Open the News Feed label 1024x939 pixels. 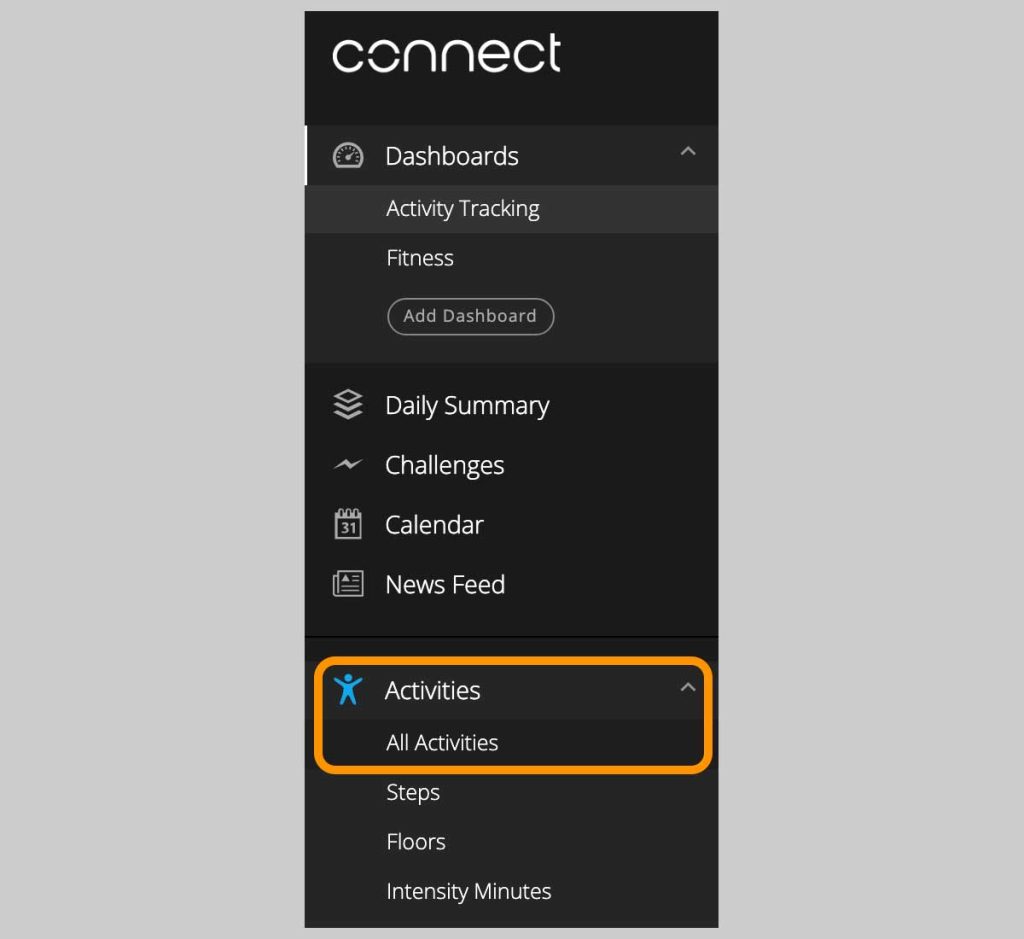pos(445,585)
